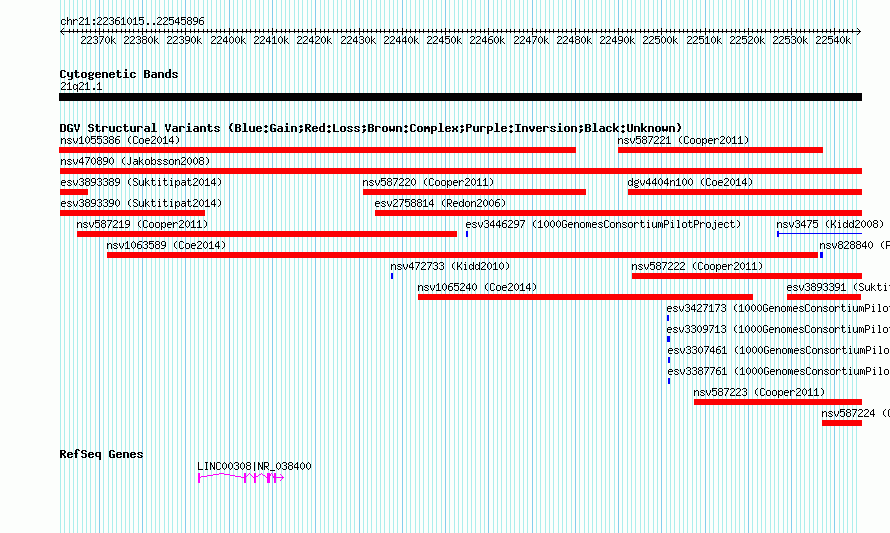Select nsv472733 (Kidd2010) label
This screenshot has width=890, height=533.
tap(450, 266)
